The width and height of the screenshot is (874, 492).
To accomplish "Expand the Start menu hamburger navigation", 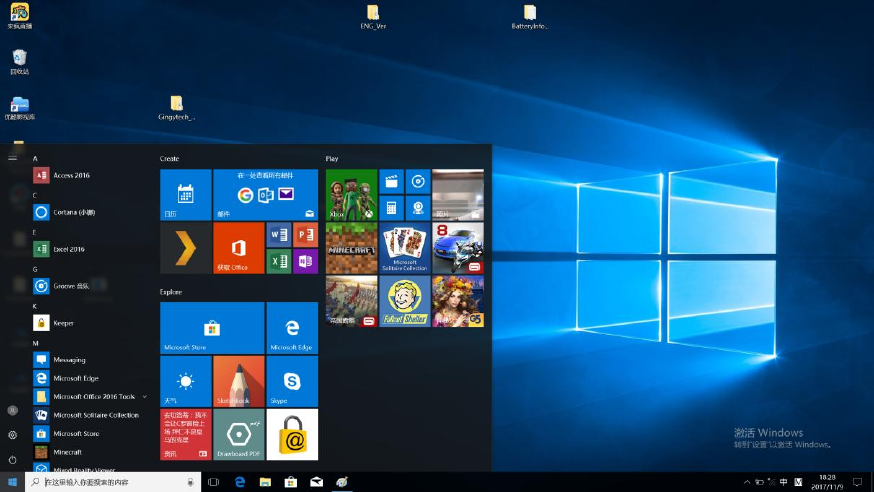I will tap(12, 157).
